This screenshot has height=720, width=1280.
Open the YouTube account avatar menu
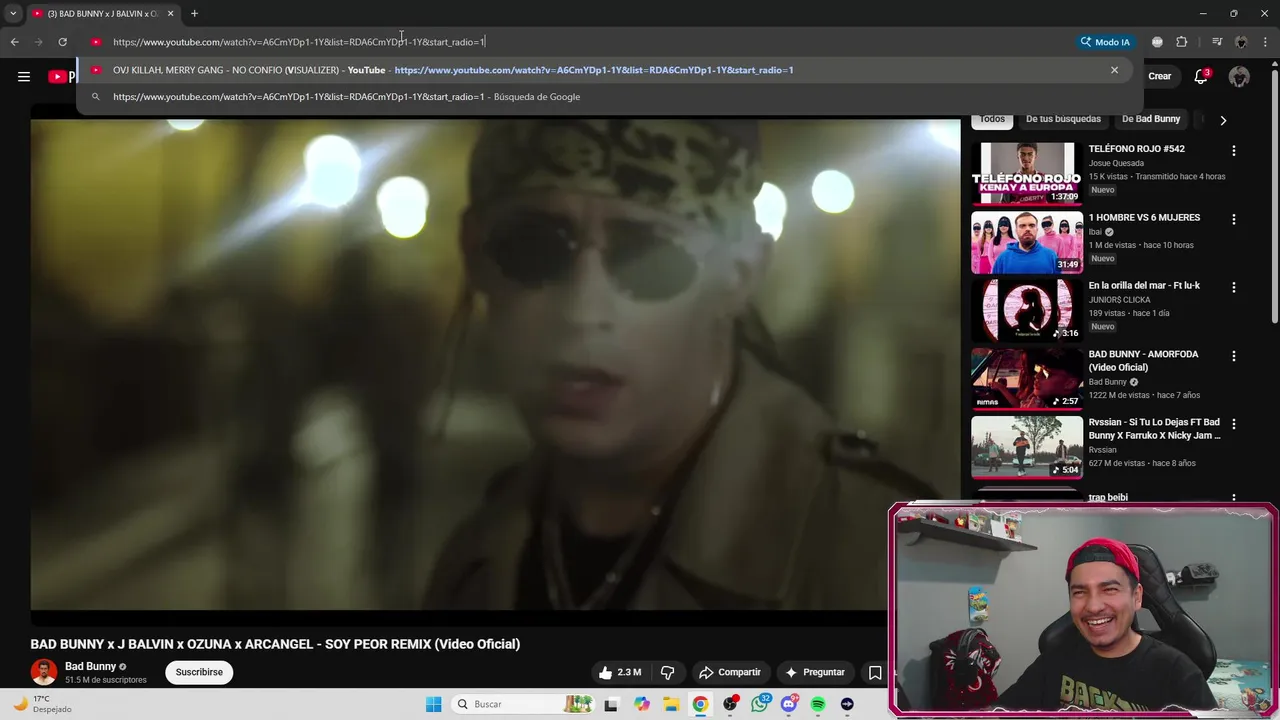[x=1239, y=76]
